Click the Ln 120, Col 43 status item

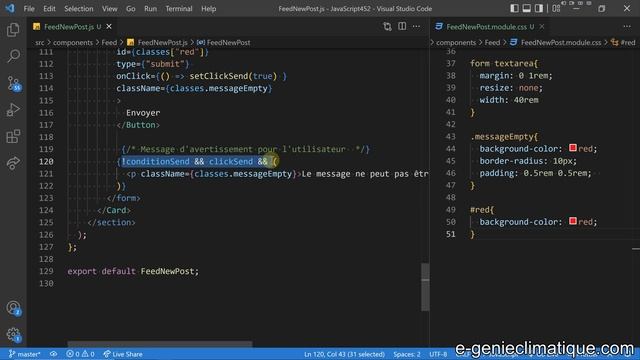pyautogui.click(x=344, y=354)
